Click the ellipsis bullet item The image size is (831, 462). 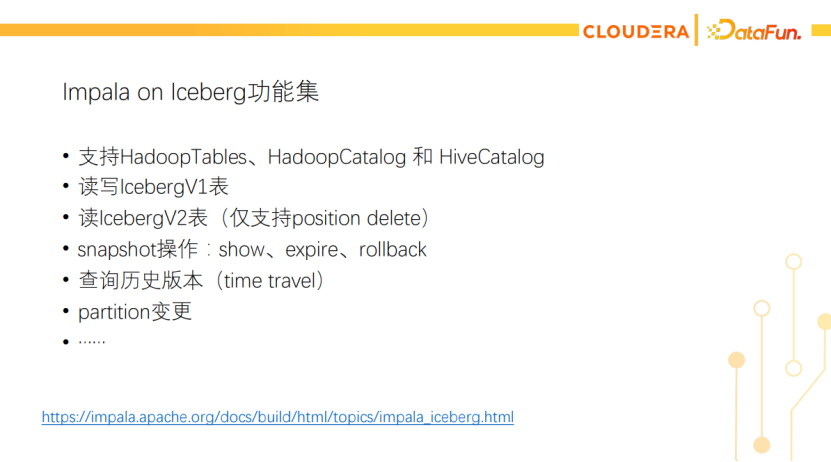92,341
